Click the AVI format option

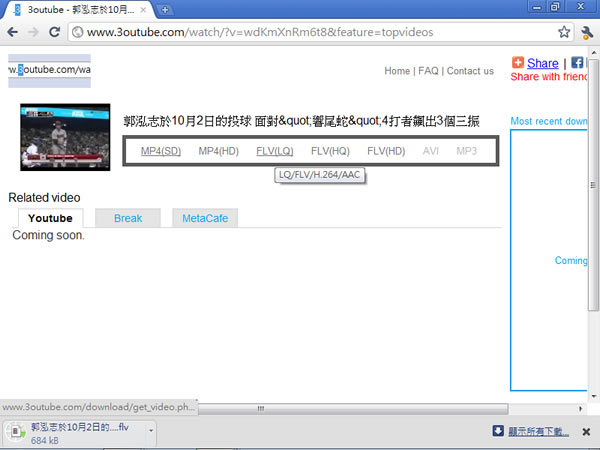430,151
